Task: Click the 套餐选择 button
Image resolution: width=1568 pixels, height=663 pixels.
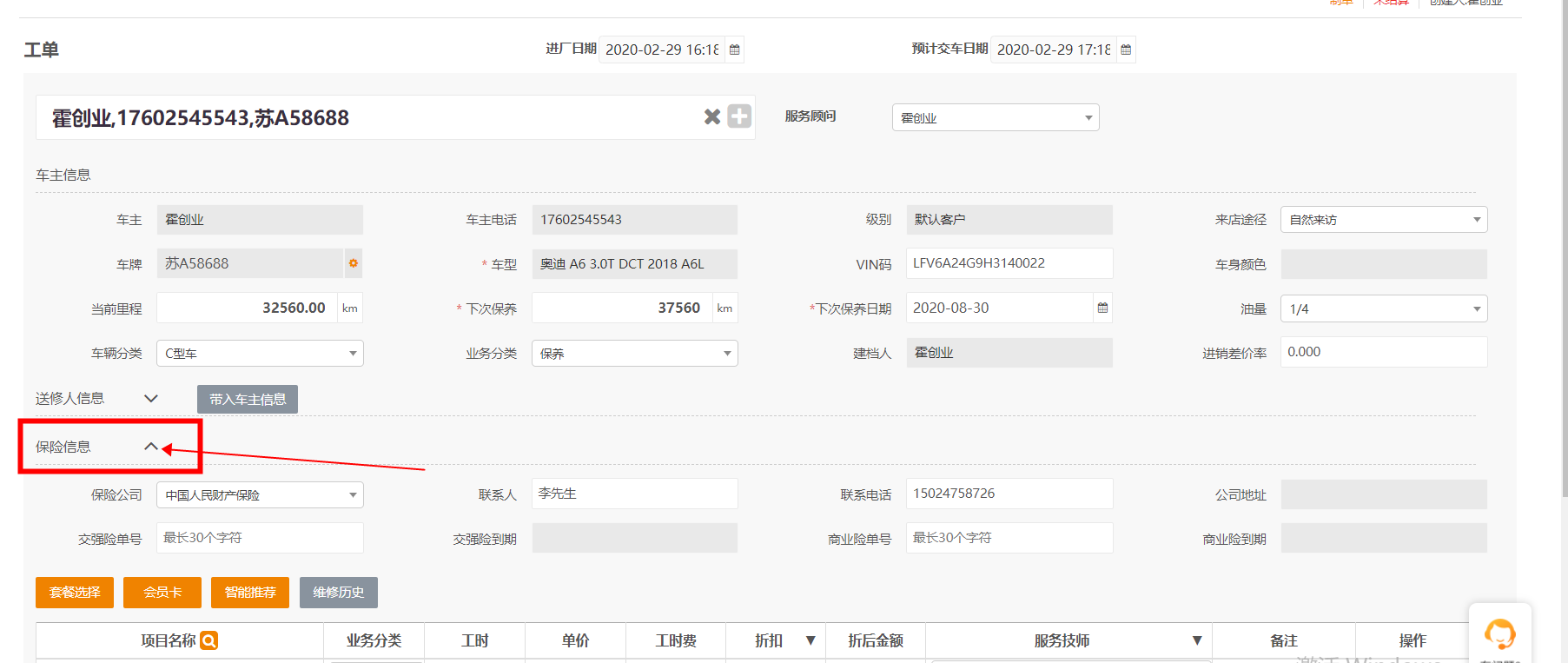Action: pos(75,593)
